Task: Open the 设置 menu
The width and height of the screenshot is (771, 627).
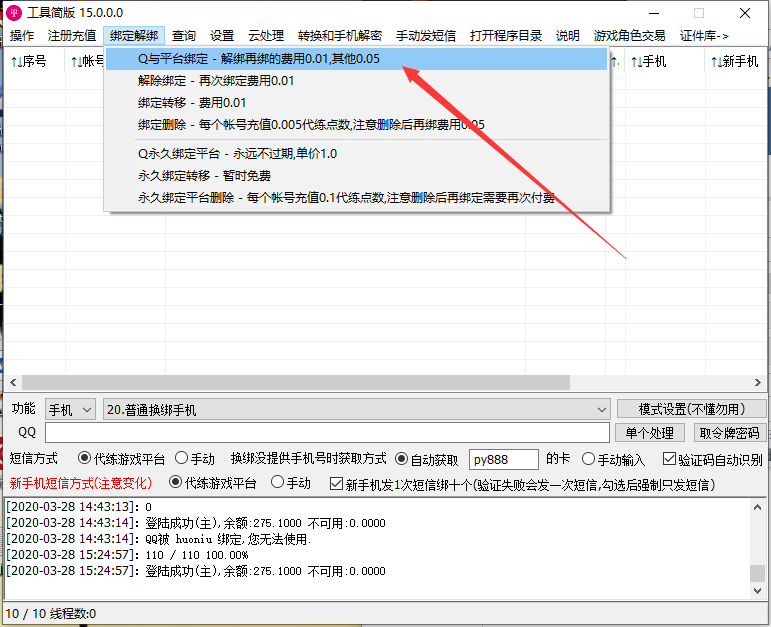Action: [222, 35]
